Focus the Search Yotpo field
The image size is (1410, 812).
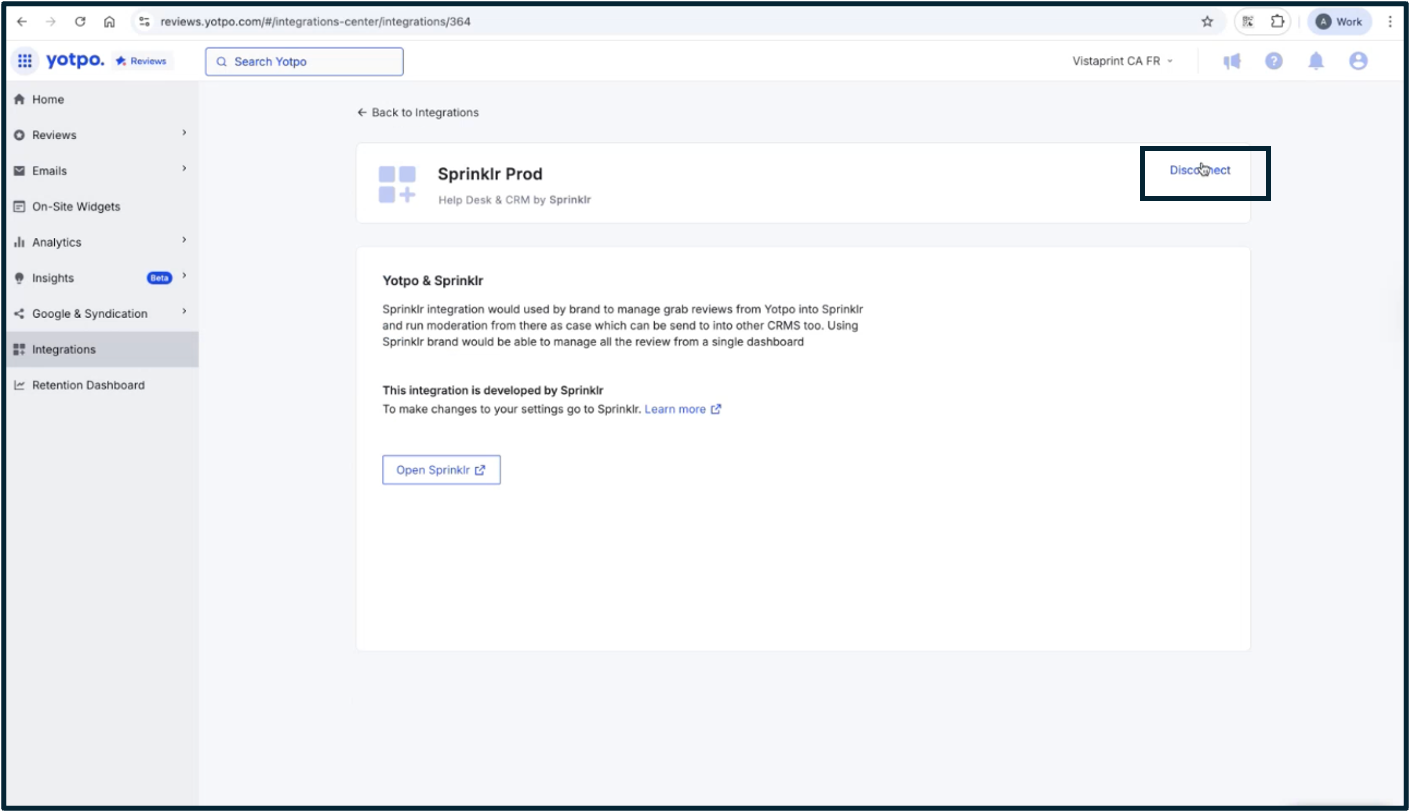[x=304, y=61]
